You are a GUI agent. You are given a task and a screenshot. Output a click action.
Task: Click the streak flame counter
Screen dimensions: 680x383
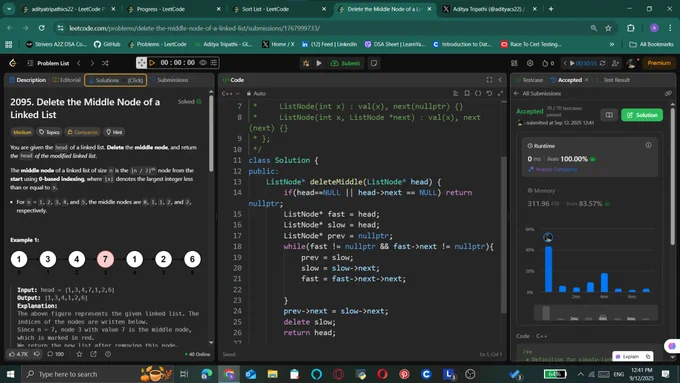click(x=548, y=63)
